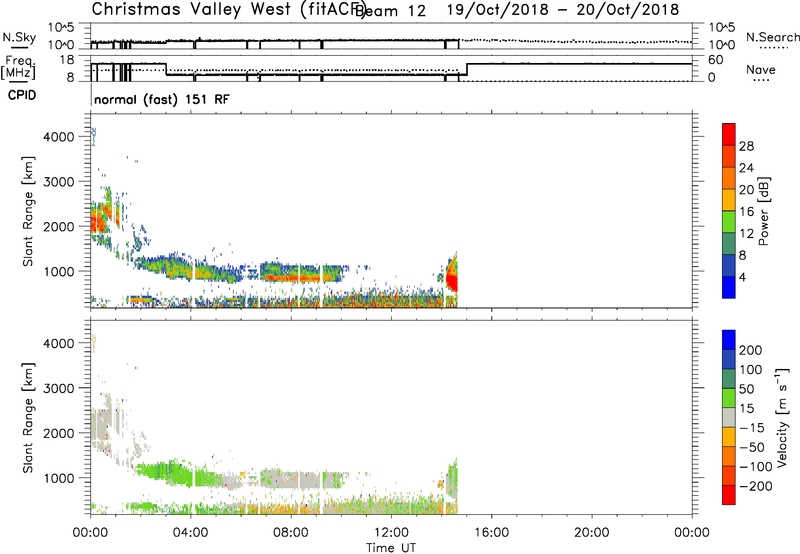The width and height of the screenshot is (800, 554).
Task: Click the 'Beam 12' label
Action: 390,11
